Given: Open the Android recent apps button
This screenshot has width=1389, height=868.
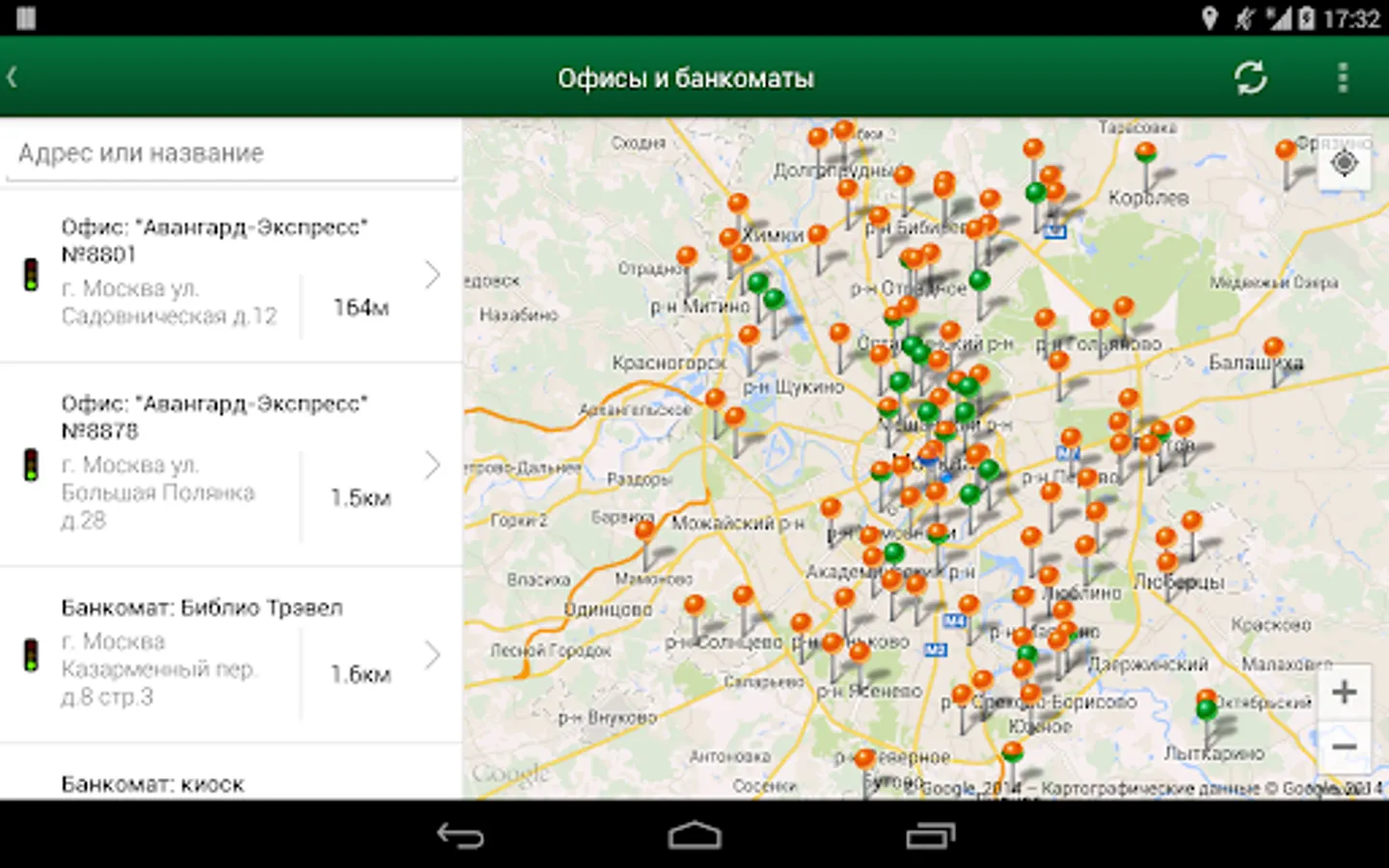Looking at the screenshot, I should (930, 835).
